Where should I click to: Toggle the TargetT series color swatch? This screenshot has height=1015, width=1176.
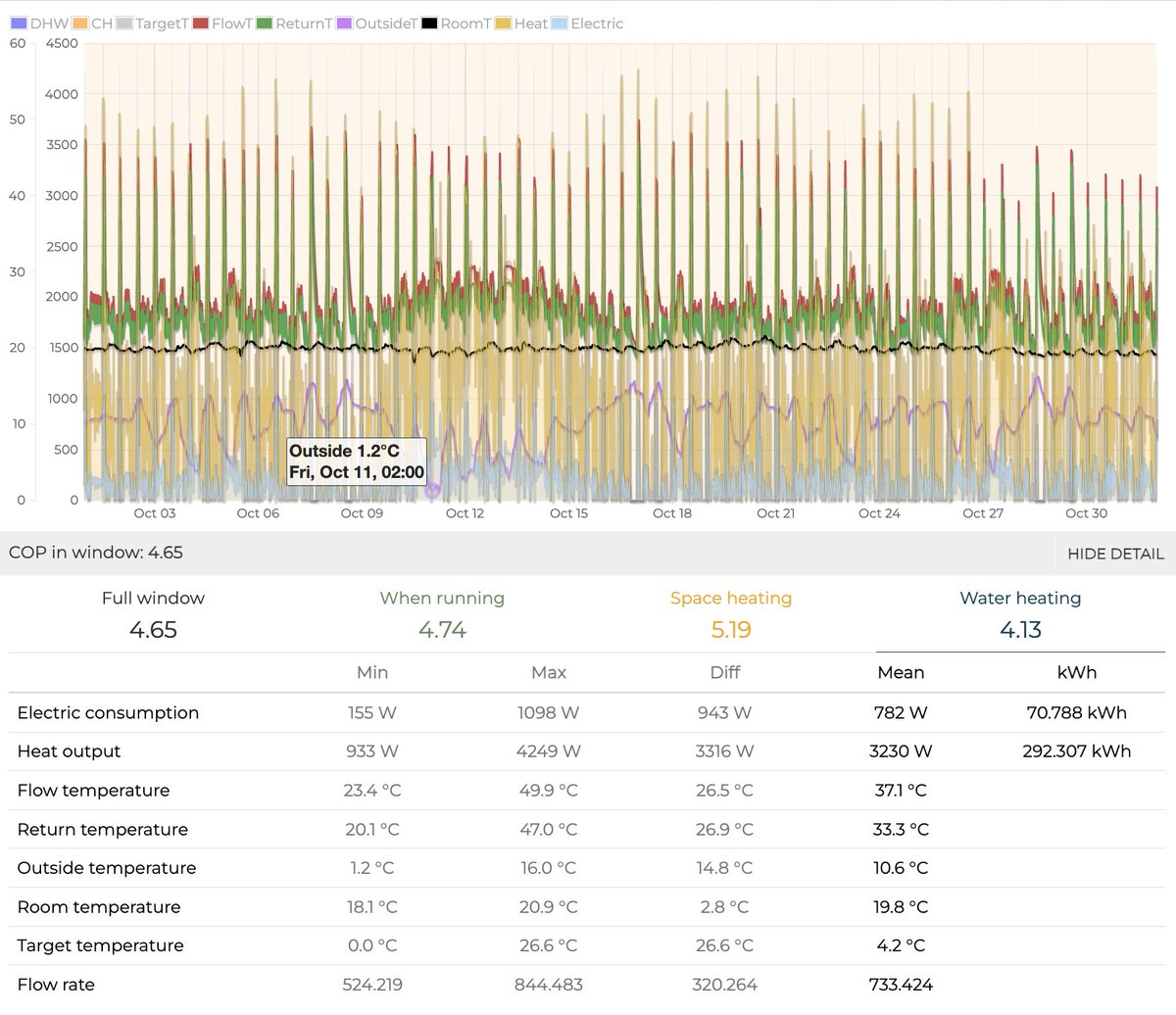pyautogui.click(x=124, y=24)
